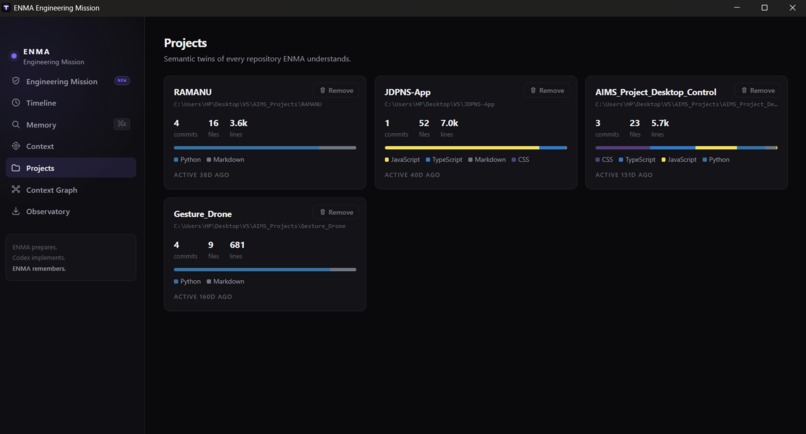Click trash icon on Gesture_Drone card

pos(323,212)
